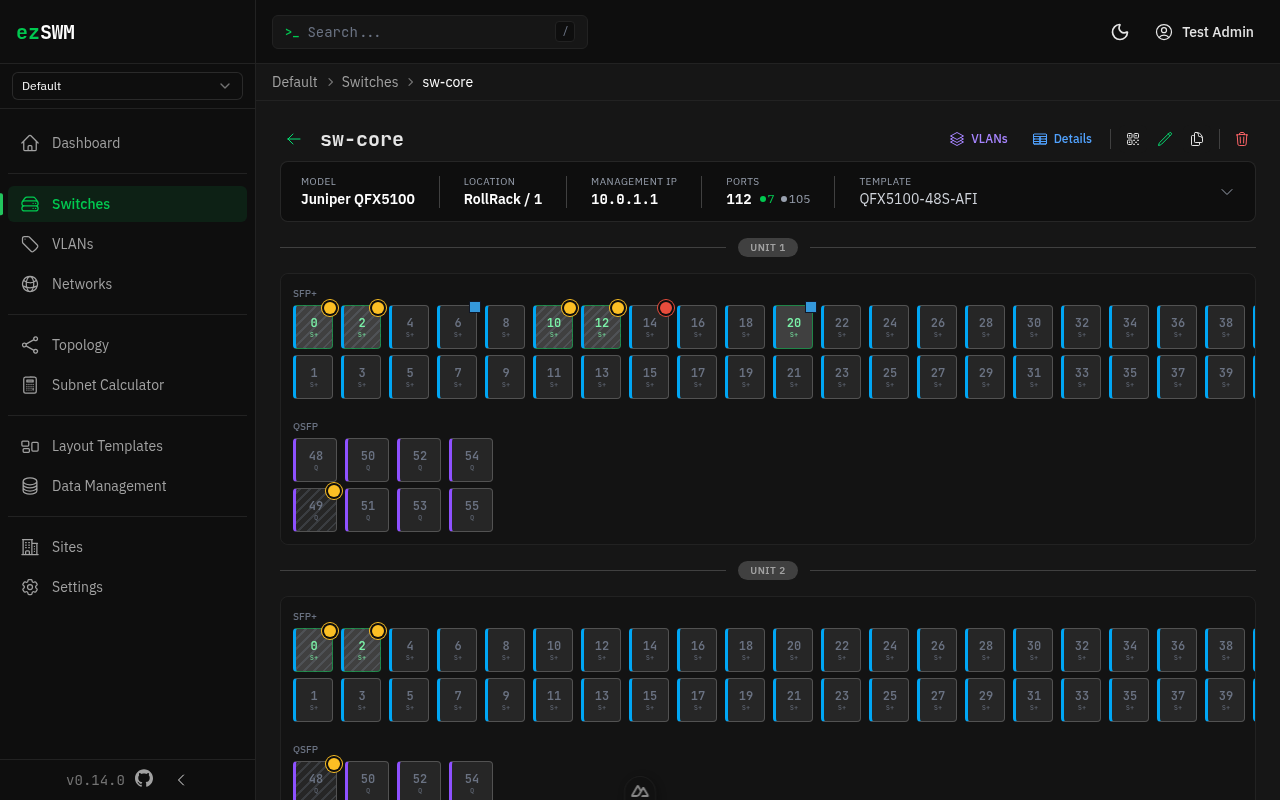Click the duplicate switch icon
1280x800 pixels.
point(1197,139)
